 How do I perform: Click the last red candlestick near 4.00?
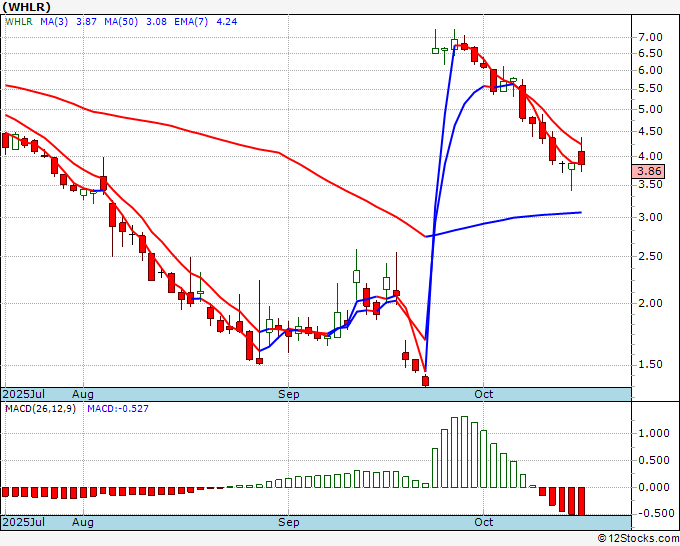click(581, 158)
